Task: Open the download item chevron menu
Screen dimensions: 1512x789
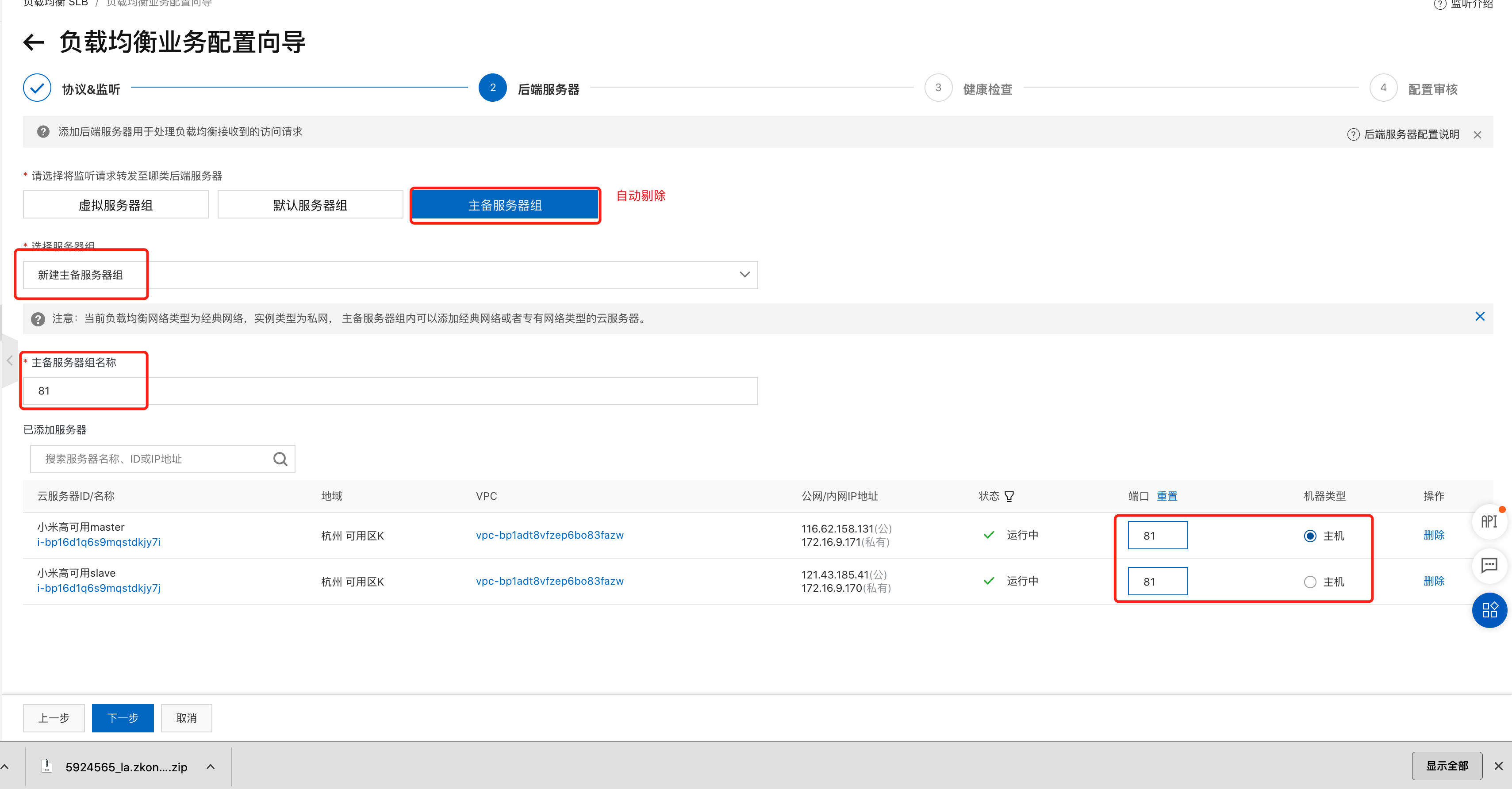Action: pos(211,767)
